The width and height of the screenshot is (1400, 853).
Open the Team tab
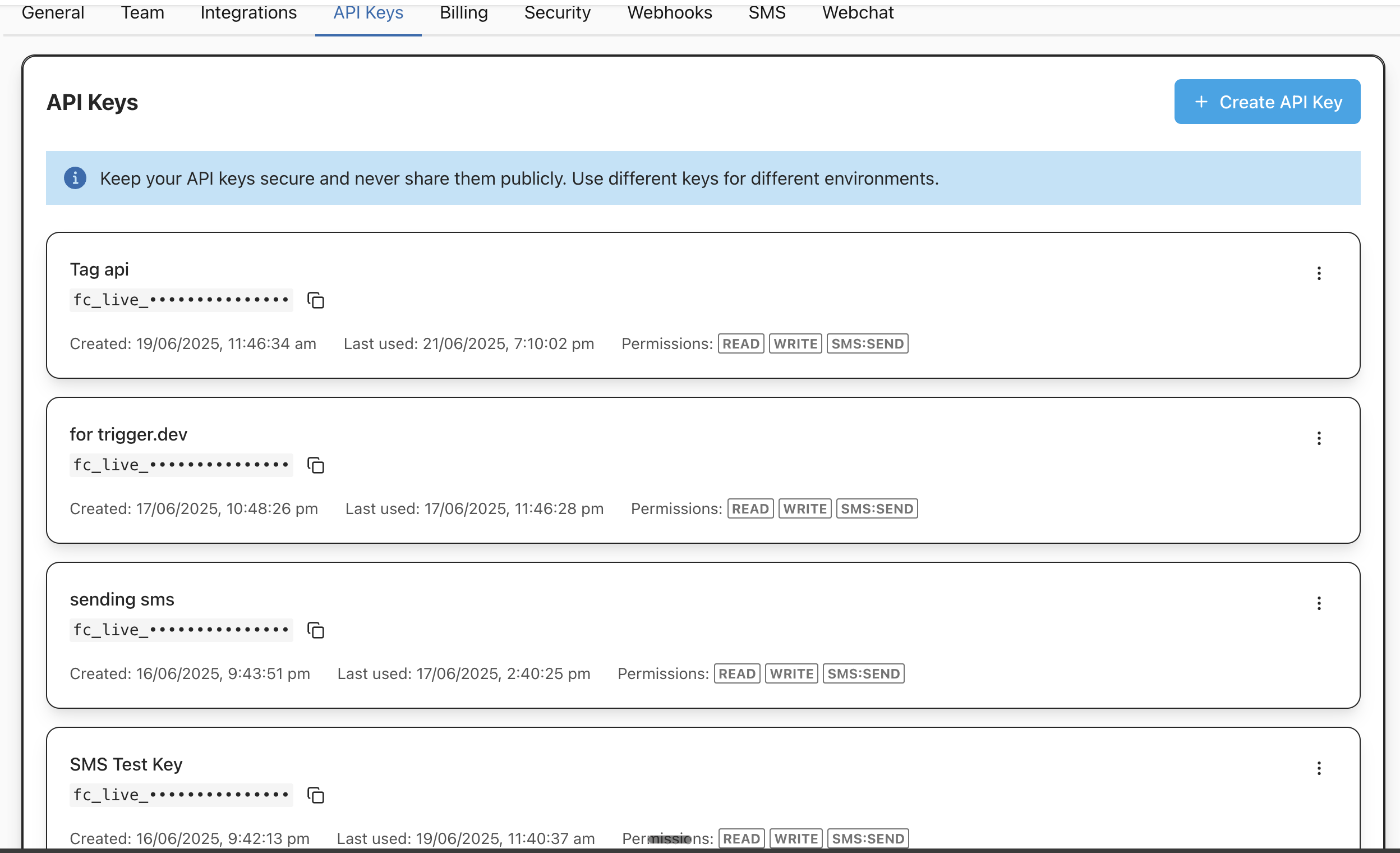tap(142, 12)
